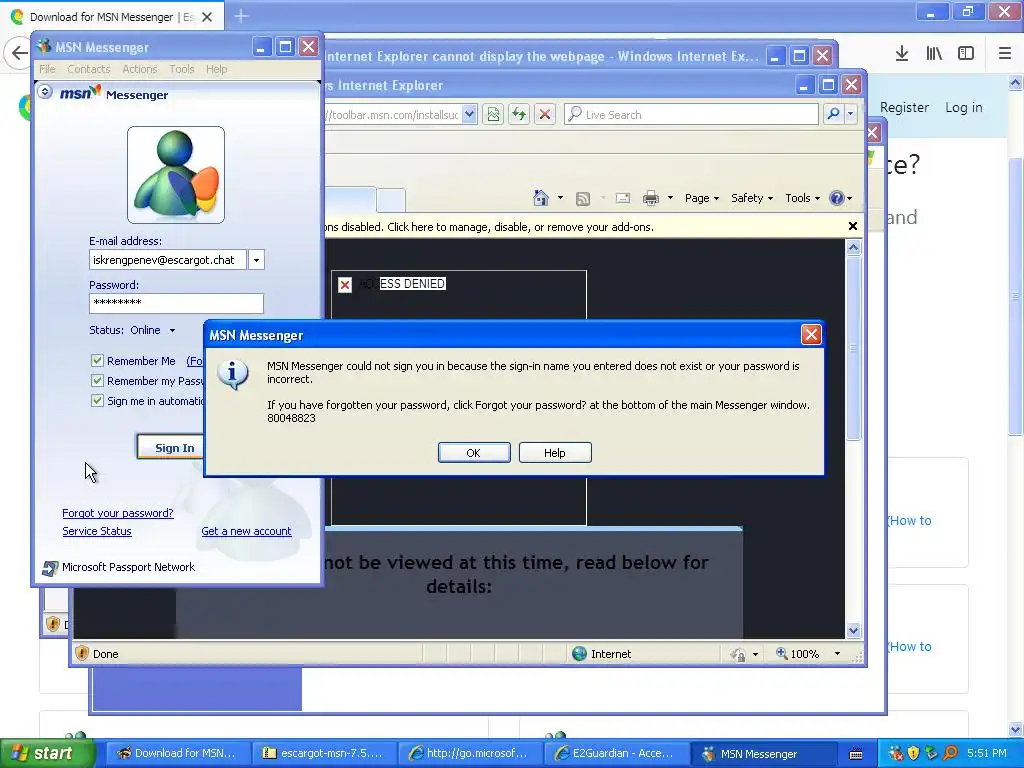Click the search magnifier button in Internet Explorer
The width and height of the screenshot is (1024, 768).
pos(833,114)
